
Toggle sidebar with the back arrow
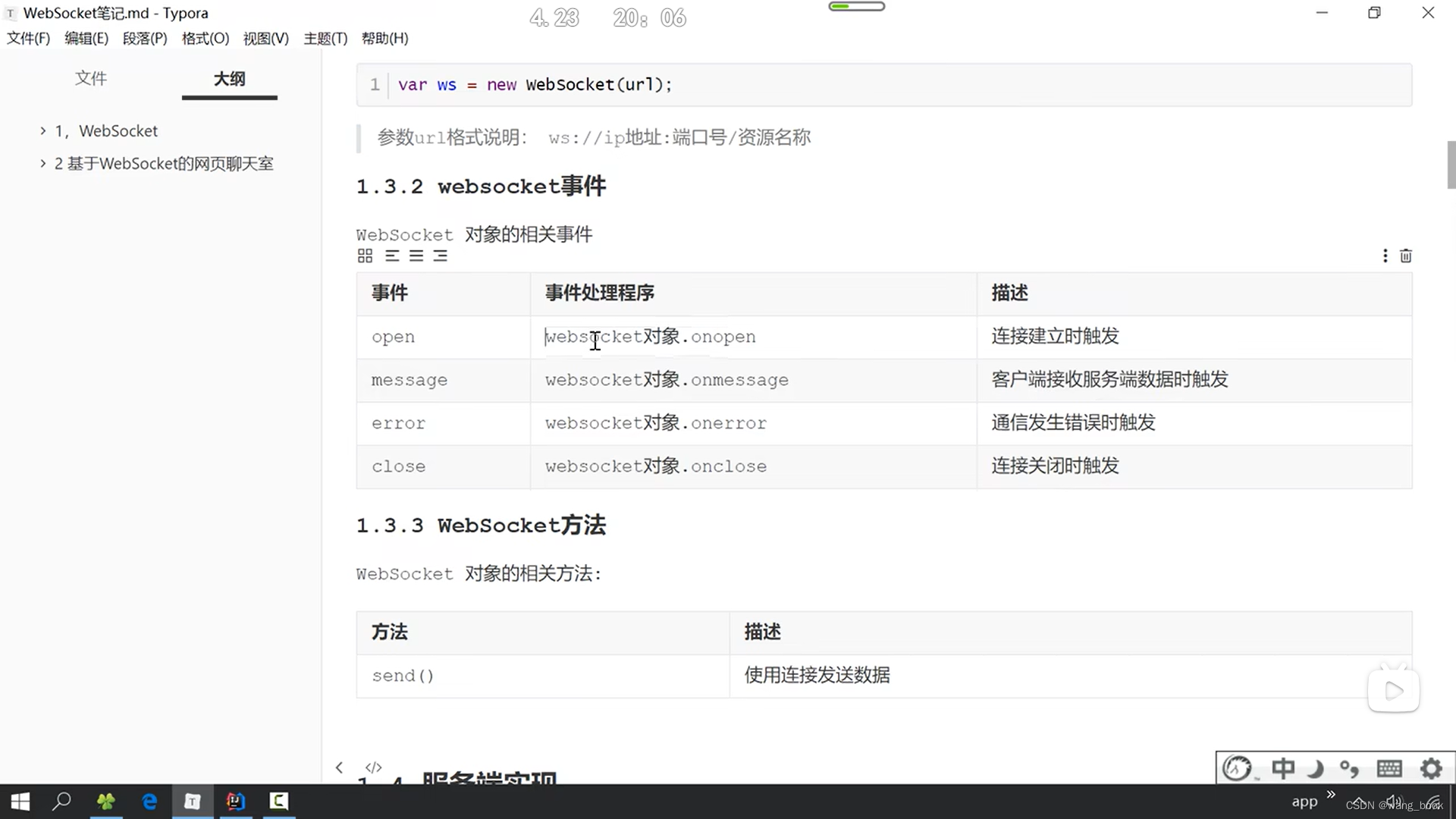pos(339,767)
